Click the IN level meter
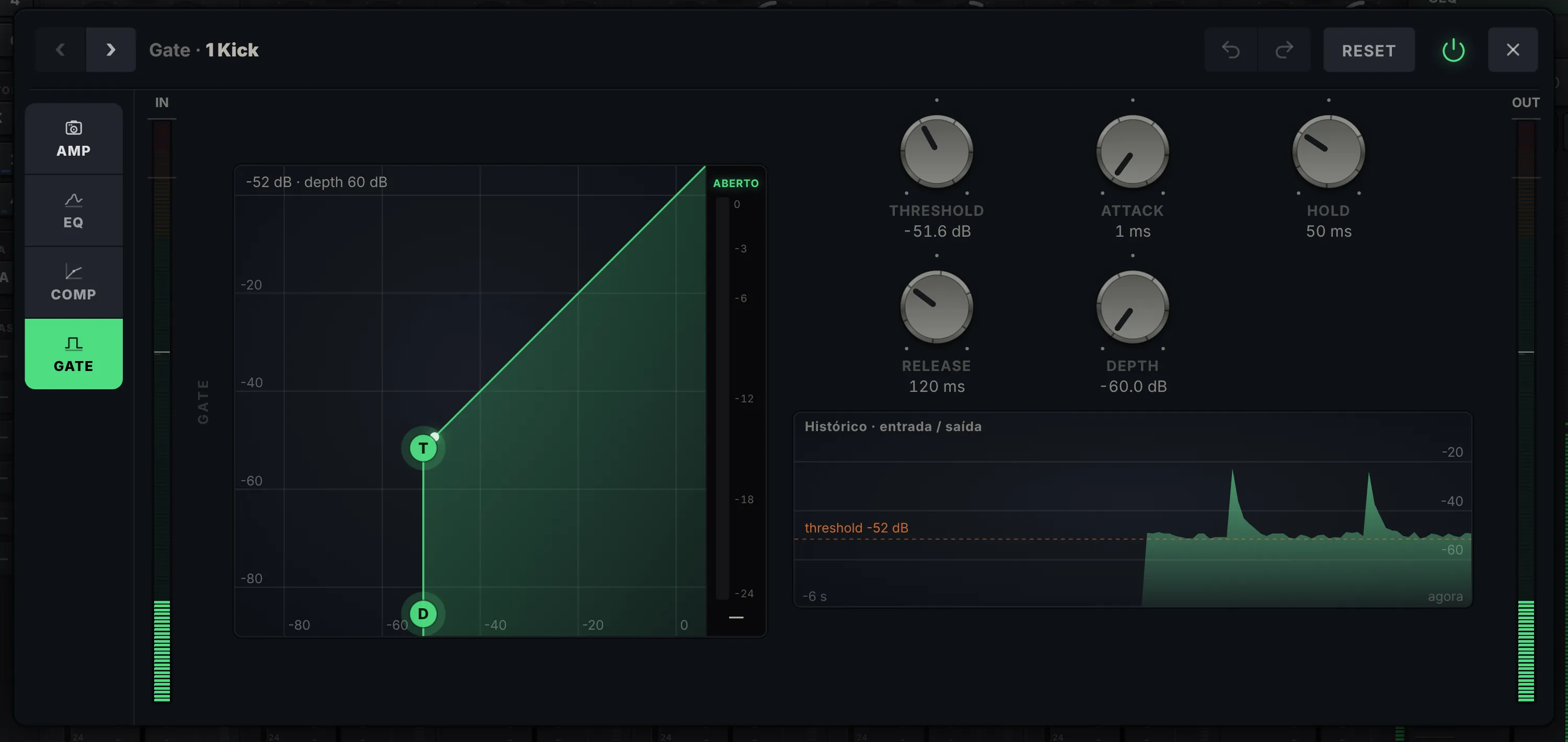This screenshot has width=1568, height=742. pos(162,410)
